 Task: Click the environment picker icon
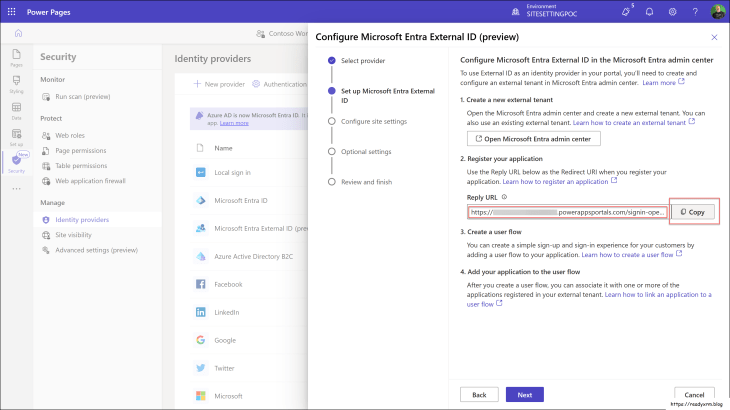[515, 12]
